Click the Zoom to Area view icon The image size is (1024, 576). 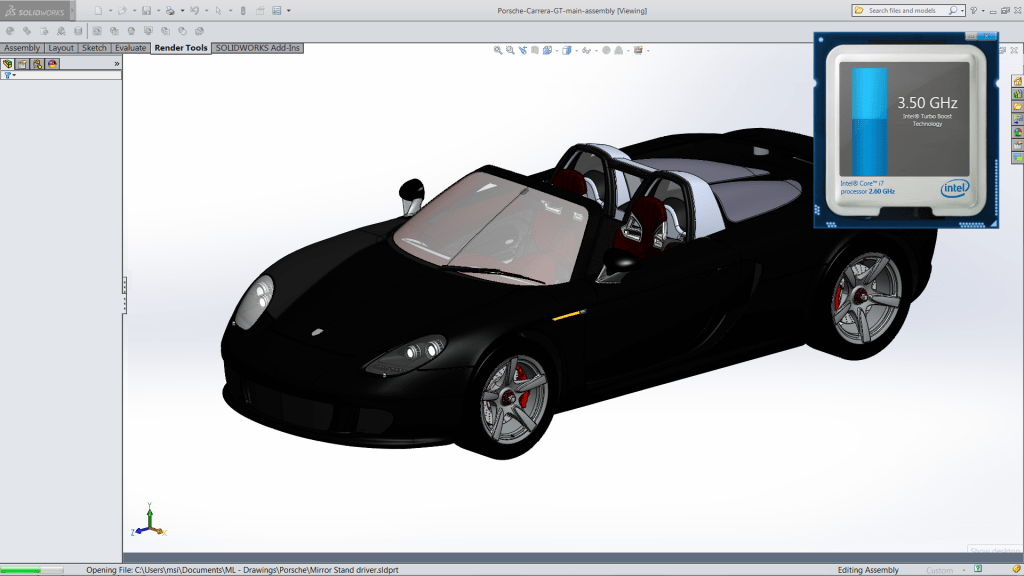(x=510, y=50)
